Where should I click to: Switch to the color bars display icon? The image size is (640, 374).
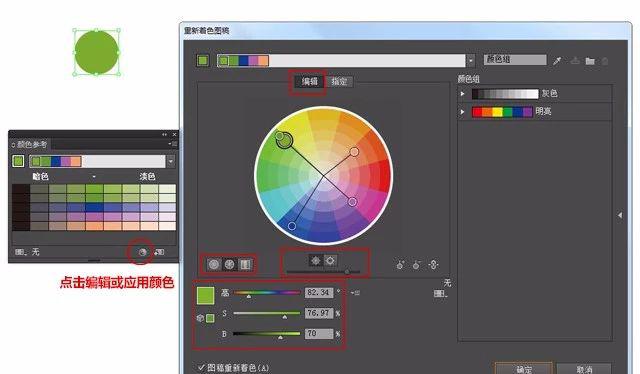point(245,265)
